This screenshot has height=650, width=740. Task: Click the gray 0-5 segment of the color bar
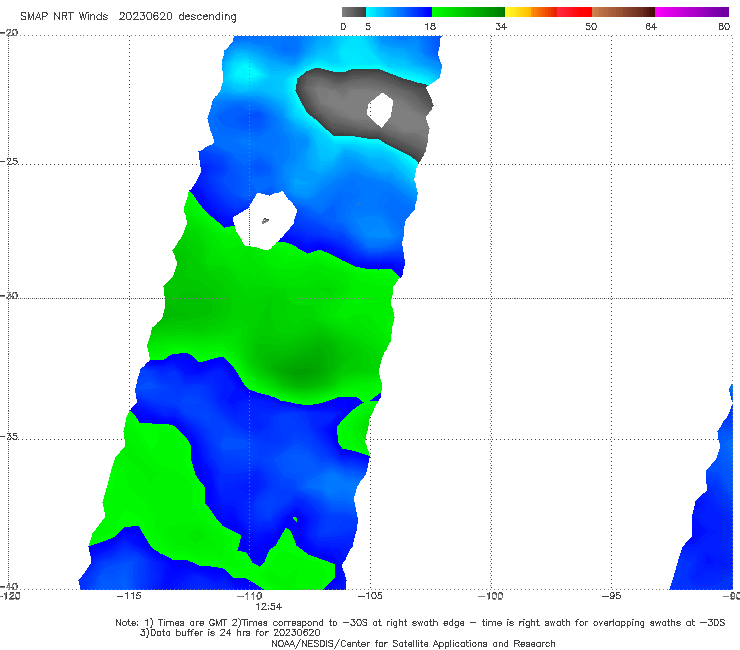click(354, 12)
